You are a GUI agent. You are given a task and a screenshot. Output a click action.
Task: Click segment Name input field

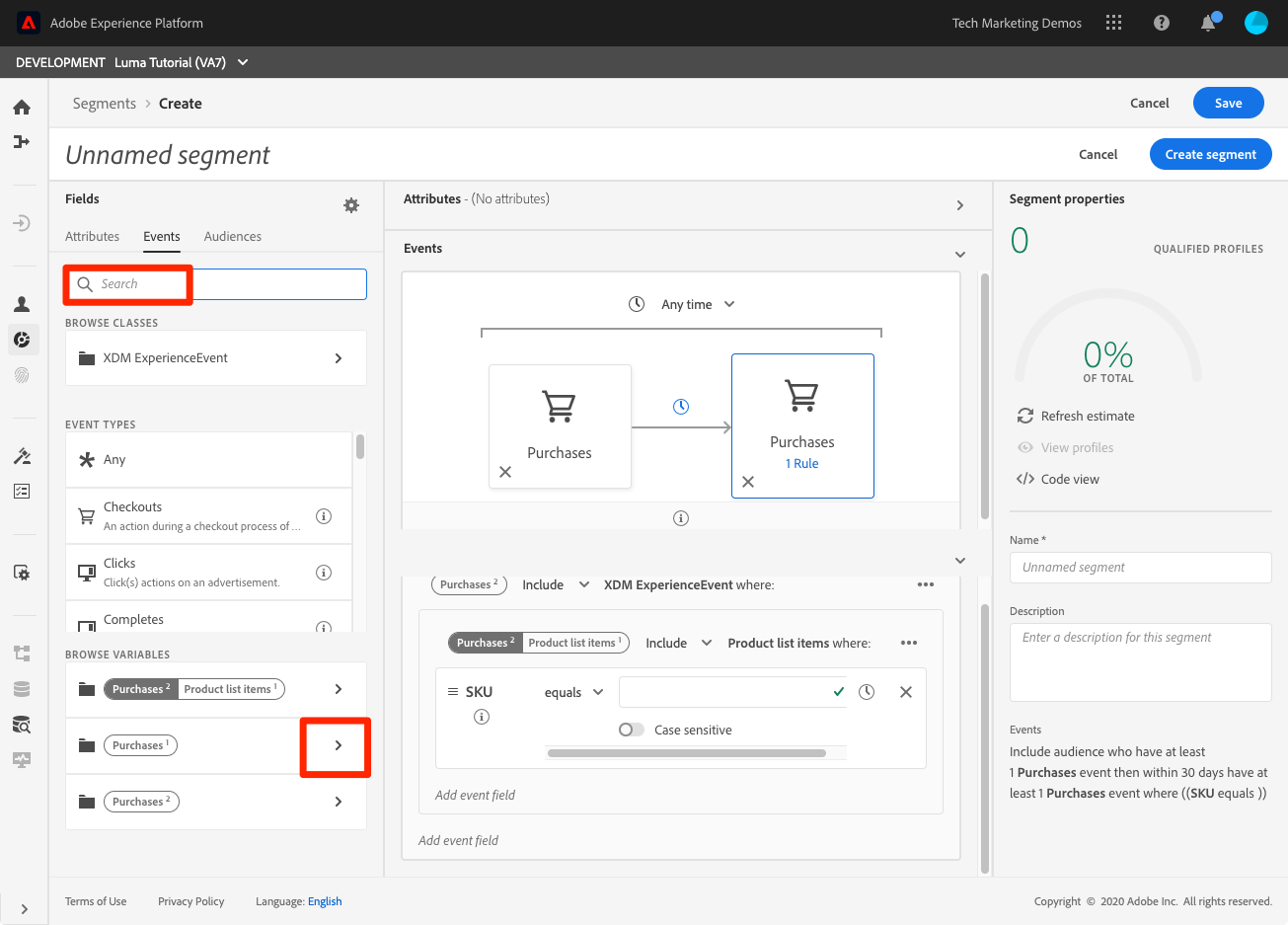click(x=1141, y=568)
